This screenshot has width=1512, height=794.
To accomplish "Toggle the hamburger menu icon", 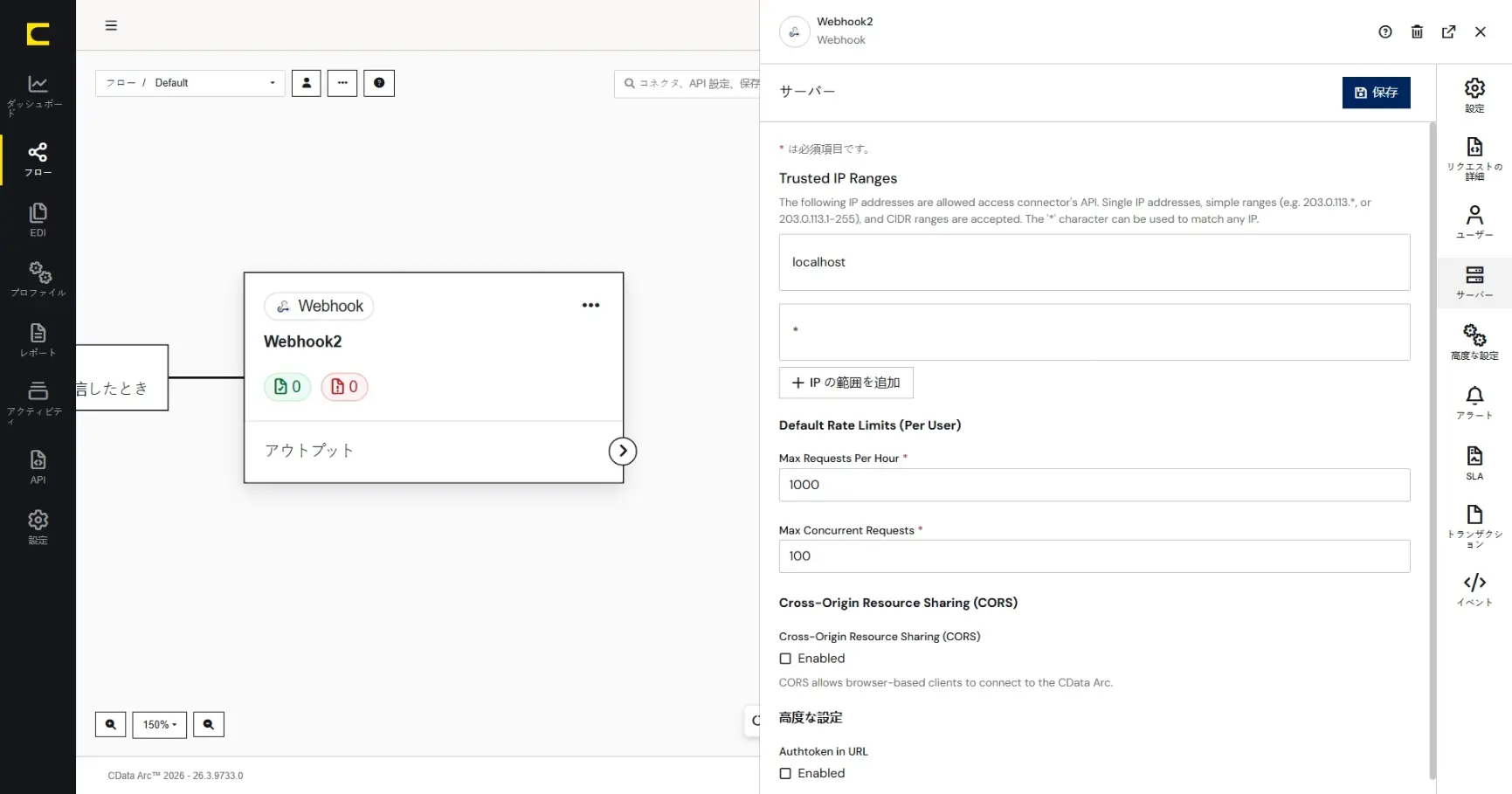I will [111, 25].
